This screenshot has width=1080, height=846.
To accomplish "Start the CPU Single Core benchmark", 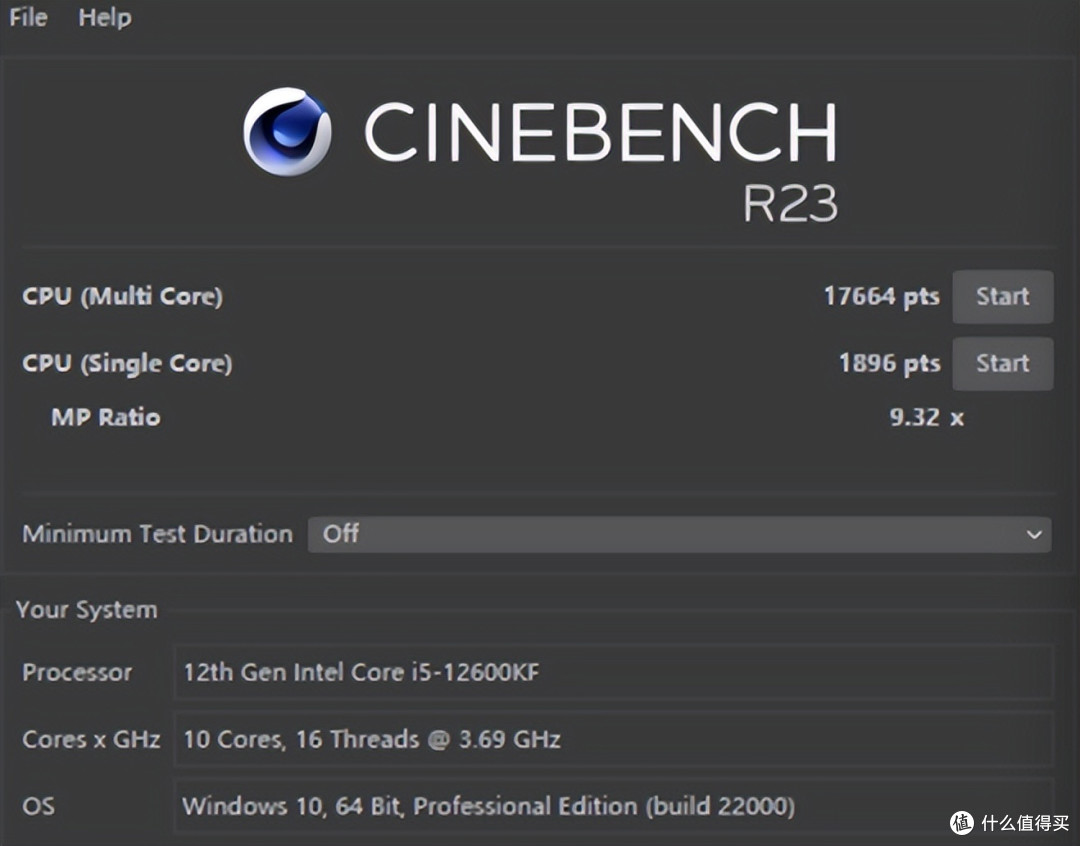I will click(x=1003, y=363).
